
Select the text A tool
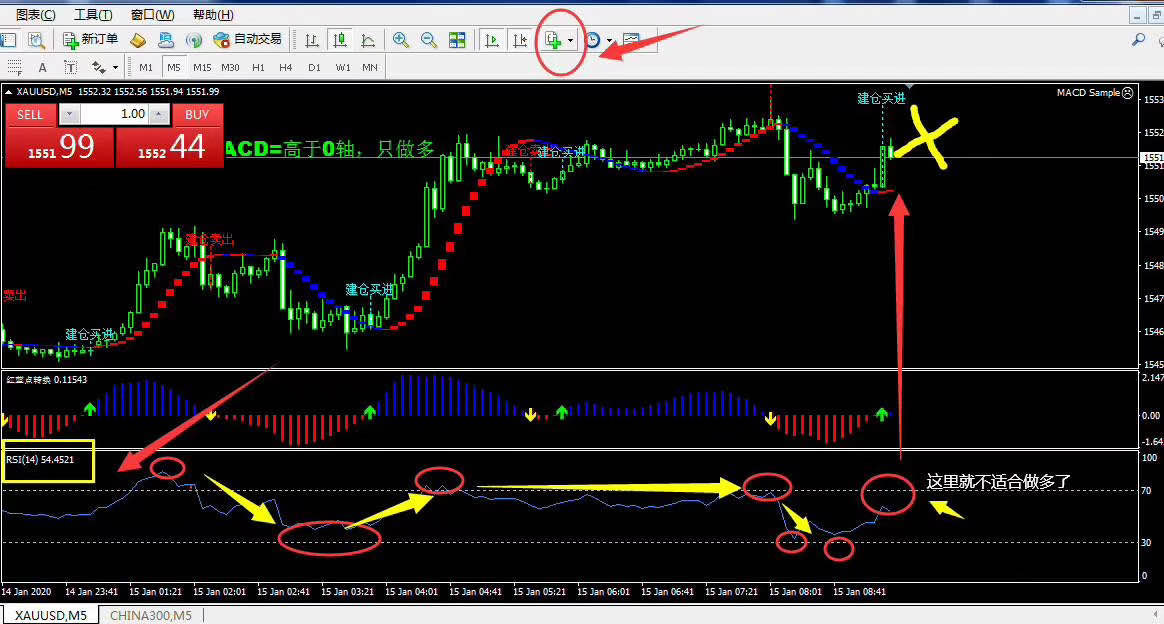(42, 68)
